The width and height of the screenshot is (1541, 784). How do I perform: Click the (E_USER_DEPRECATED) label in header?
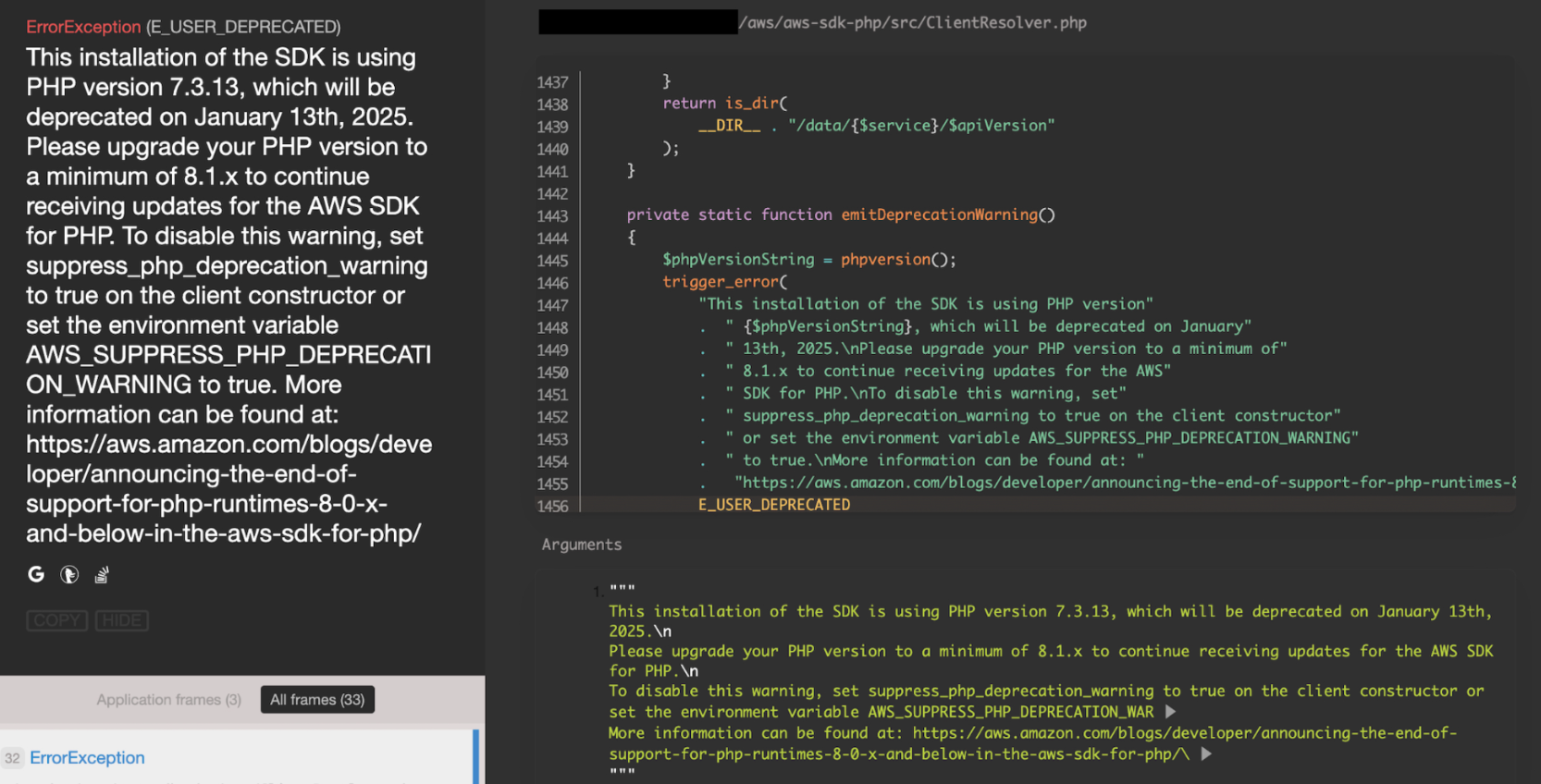click(243, 27)
